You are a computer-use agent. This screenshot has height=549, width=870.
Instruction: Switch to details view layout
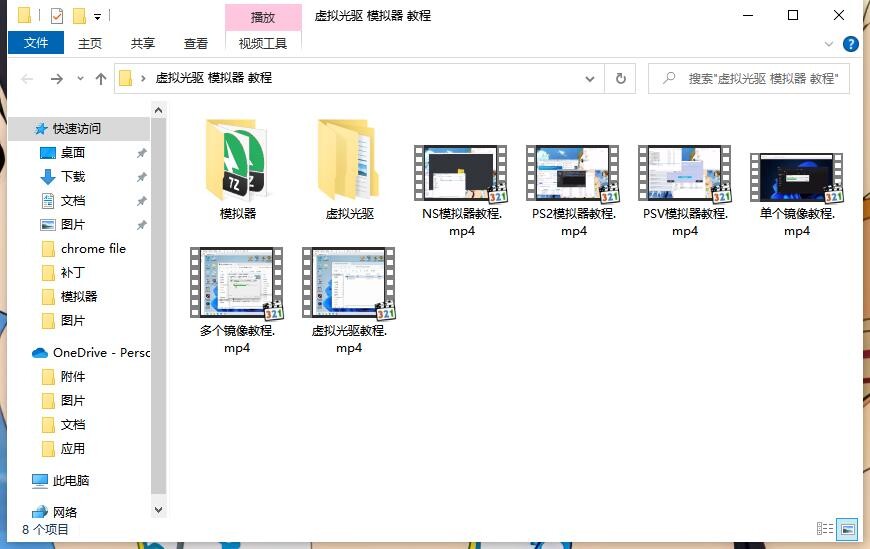[825, 529]
